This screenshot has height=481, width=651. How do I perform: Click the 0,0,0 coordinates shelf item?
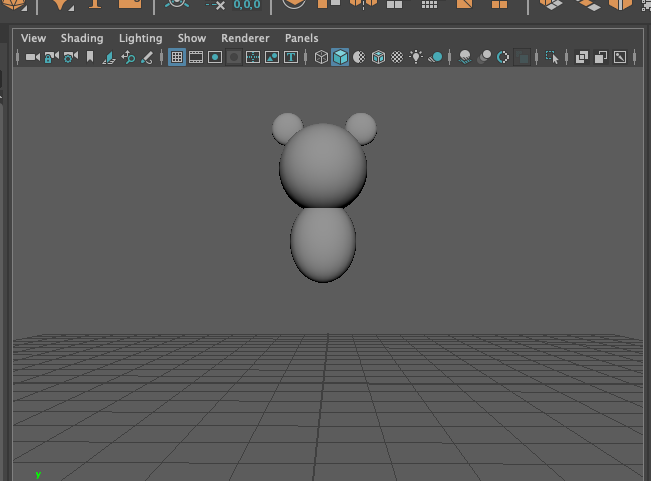click(x=247, y=5)
